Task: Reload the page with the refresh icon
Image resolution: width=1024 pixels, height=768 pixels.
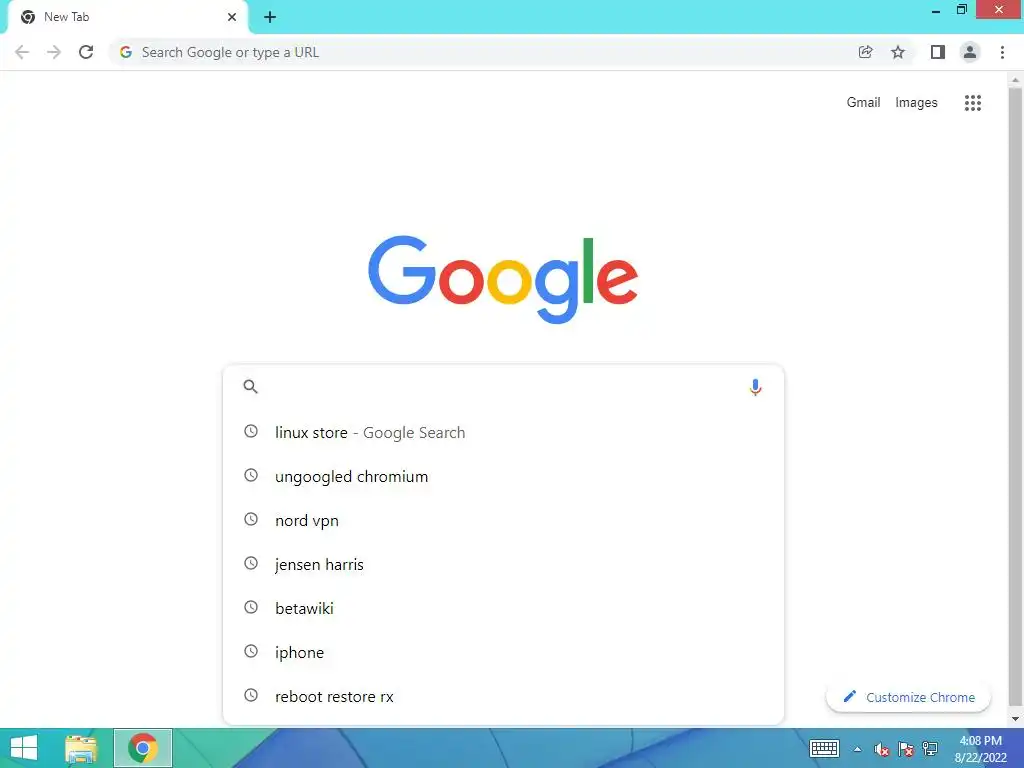Action: coord(86,52)
